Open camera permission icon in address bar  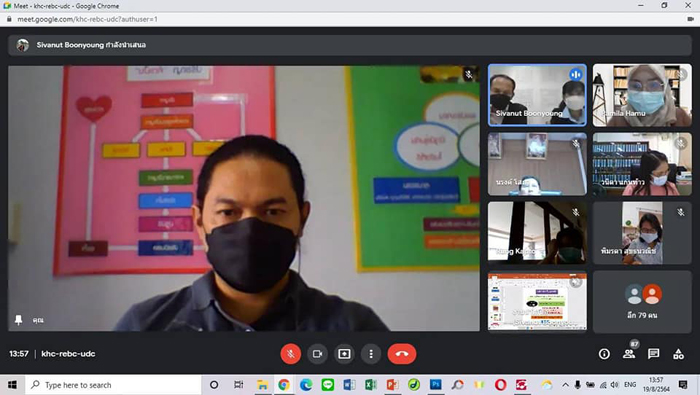[x=690, y=19]
